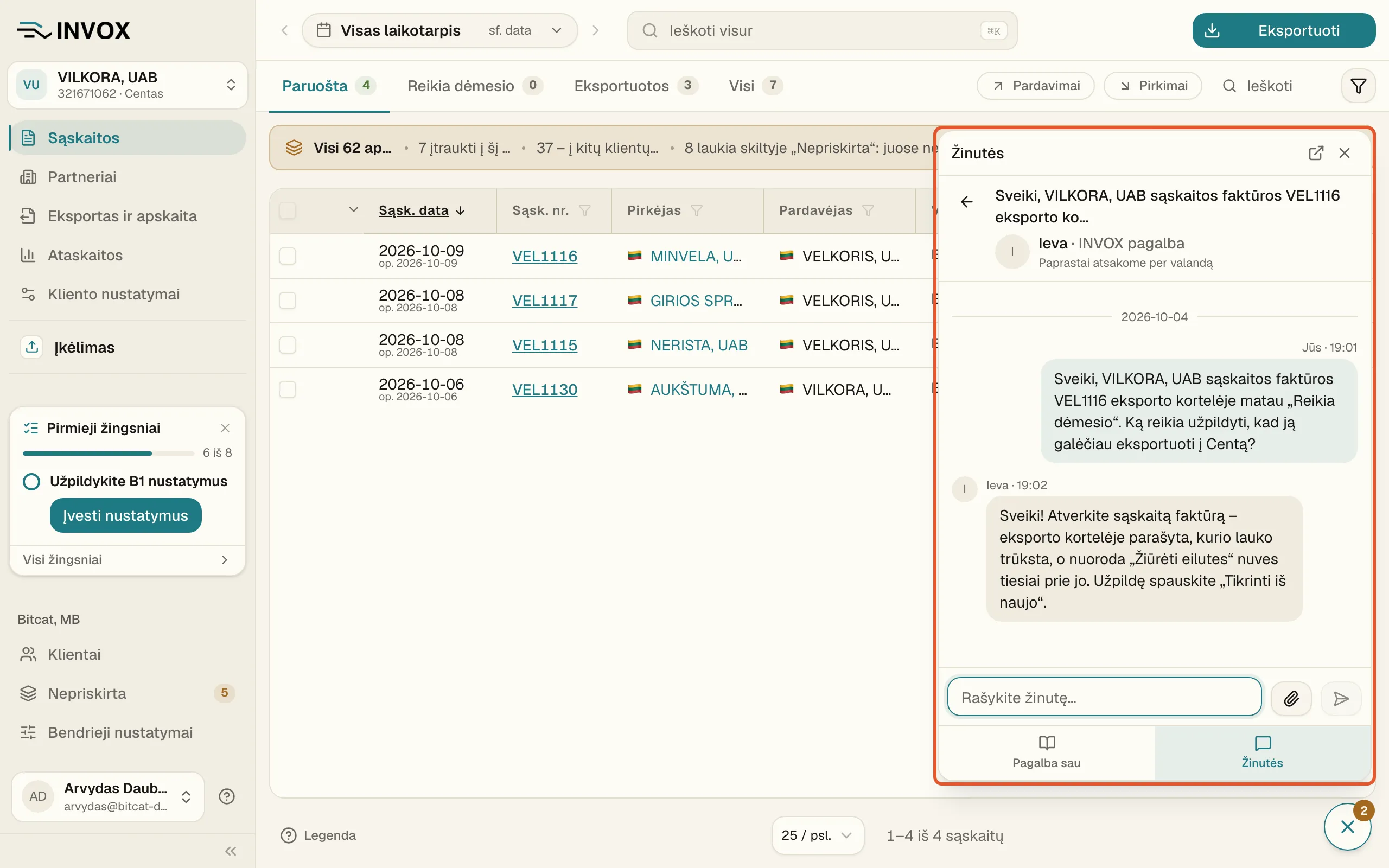Mark Užpildykite B1 nustatymus step circle
1389x868 pixels.
click(x=31, y=481)
